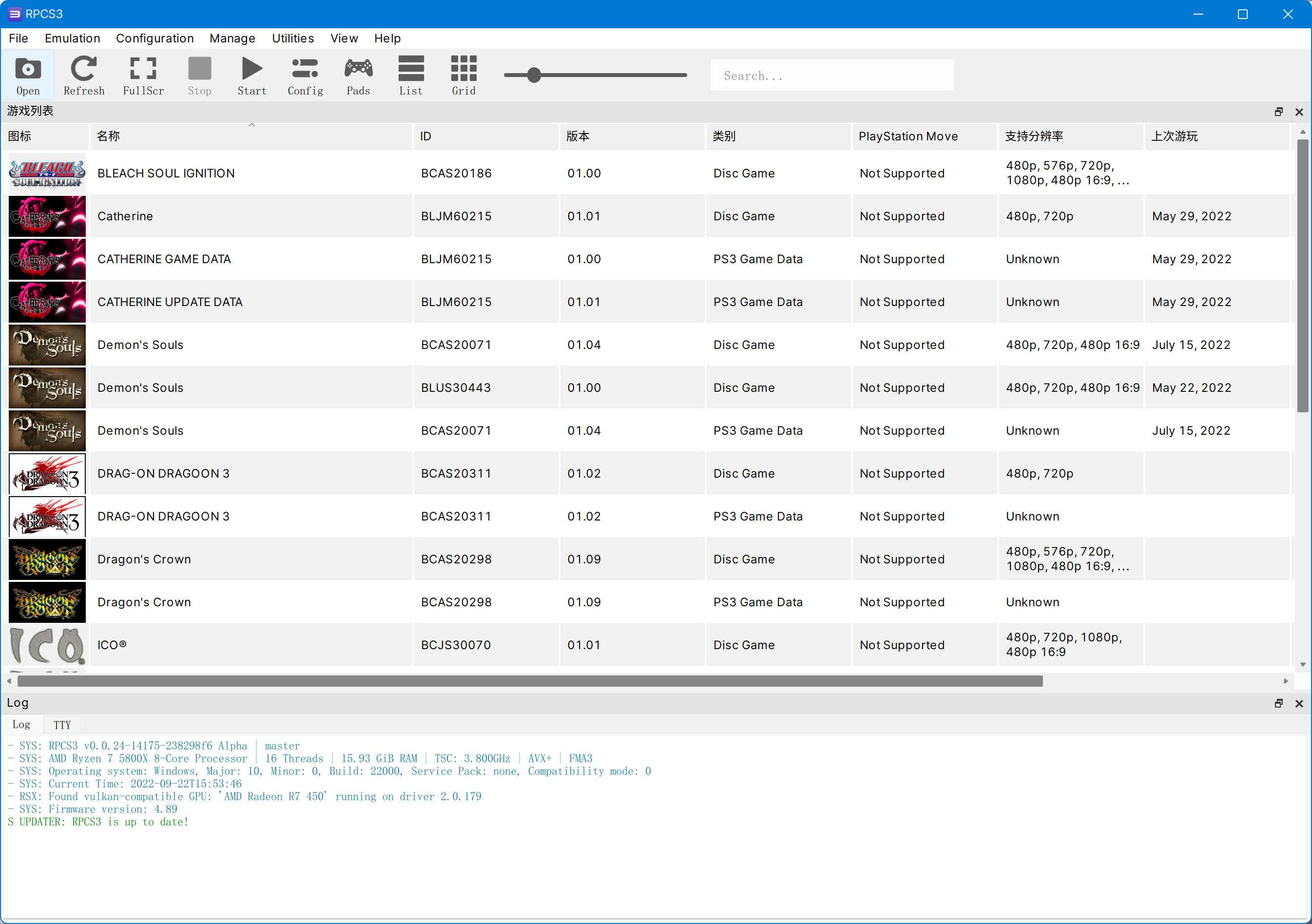Open the Emulation menu

72,38
